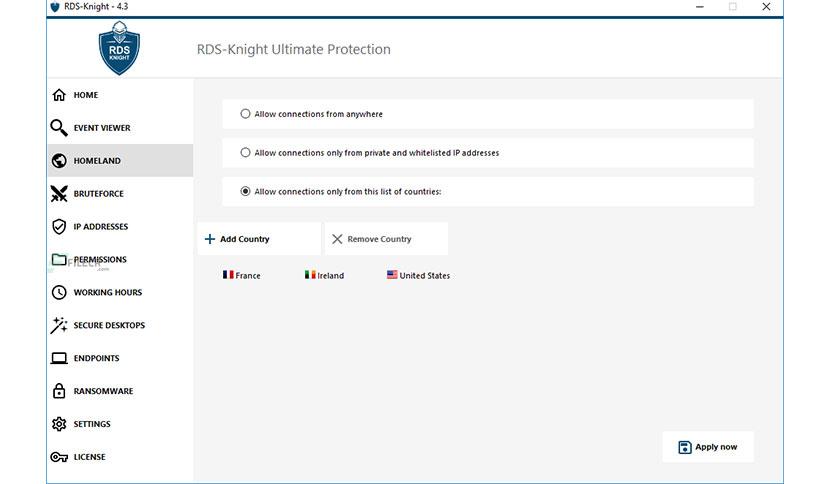Viewport: 836px width, 484px height.
Task: Select France in country list
Action: [242, 275]
